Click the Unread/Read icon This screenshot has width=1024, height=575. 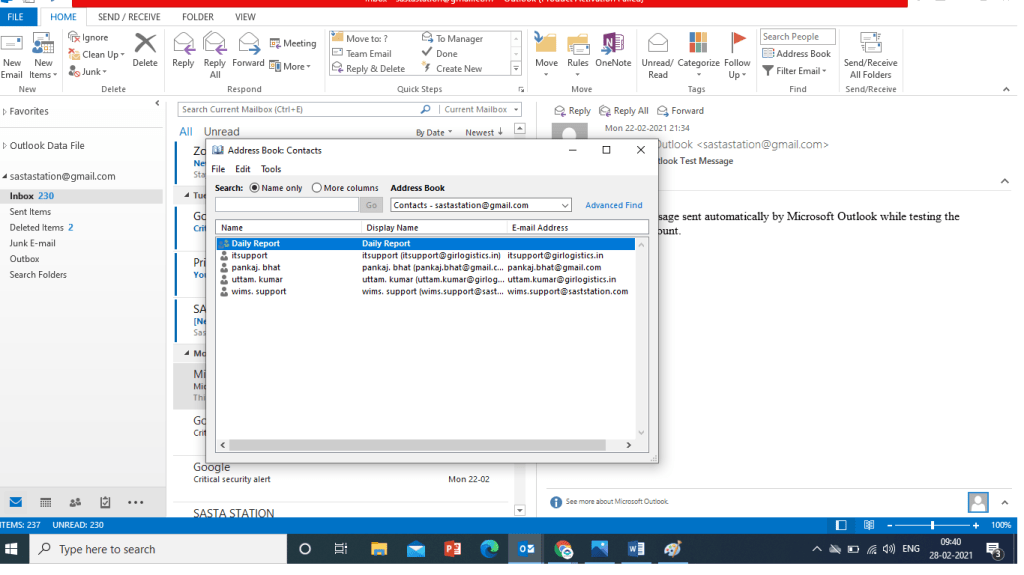click(657, 48)
